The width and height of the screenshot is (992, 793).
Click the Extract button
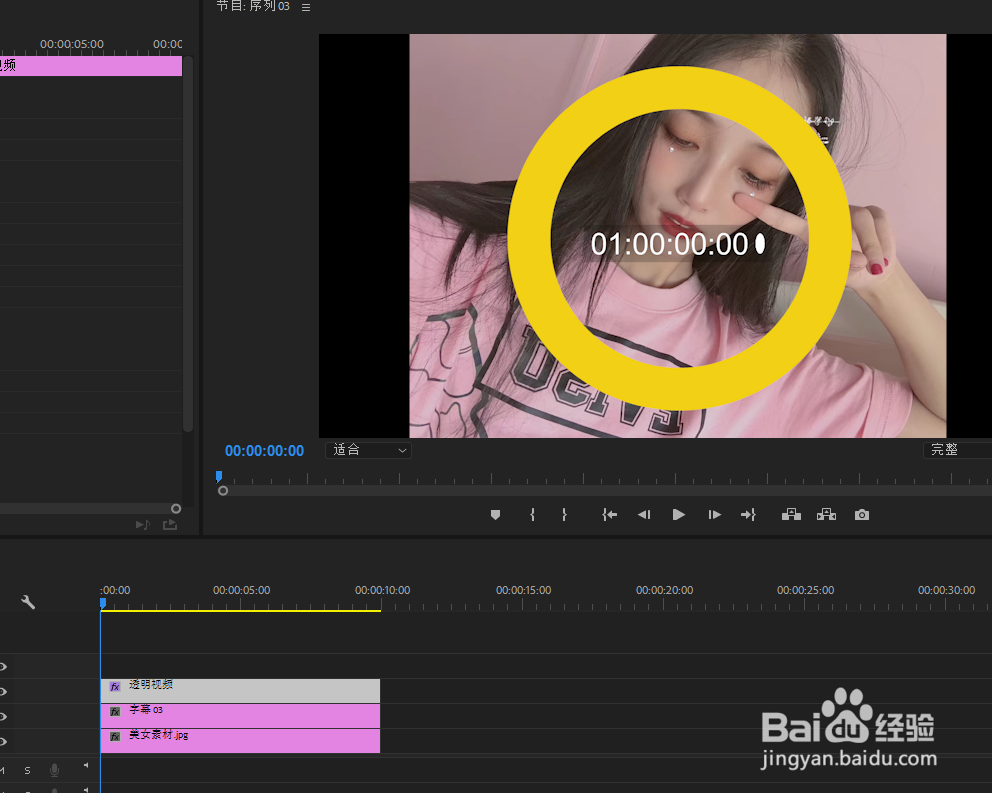(x=826, y=515)
